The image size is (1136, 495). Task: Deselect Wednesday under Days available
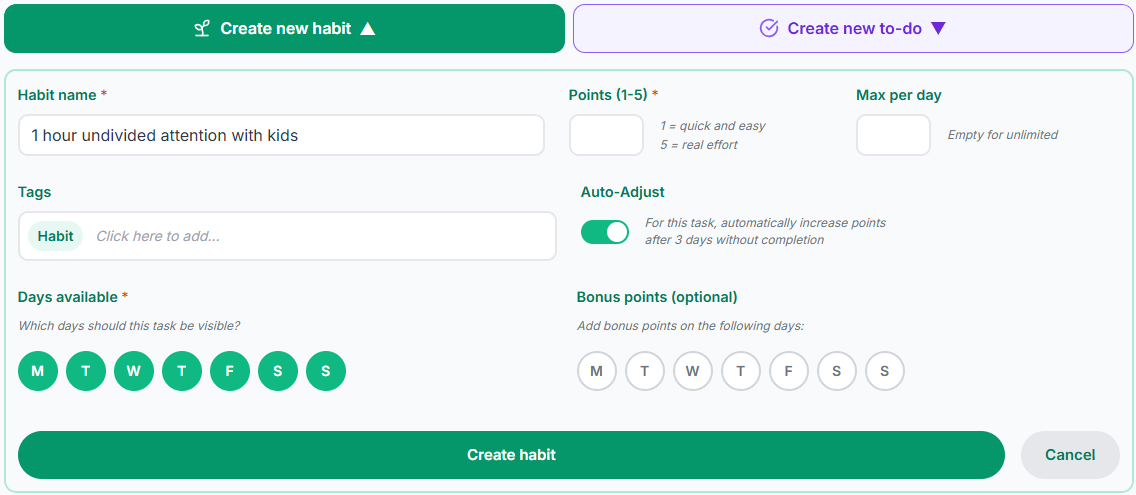coord(133,371)
